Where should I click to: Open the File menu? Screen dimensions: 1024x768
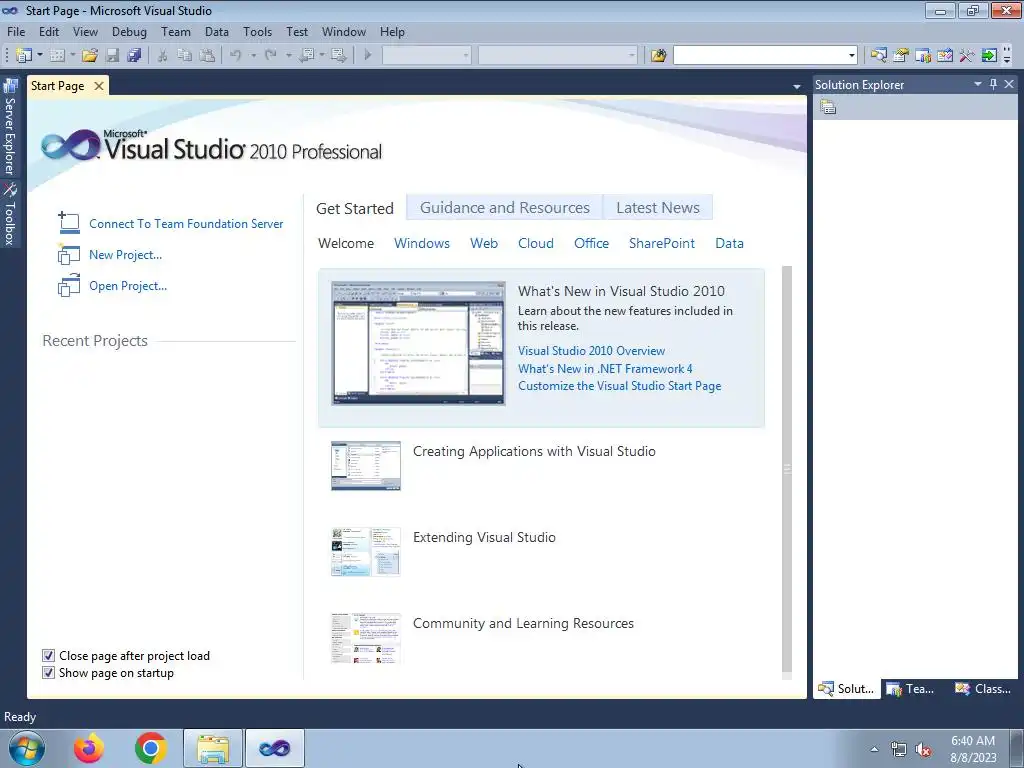(x=16, y=31)
